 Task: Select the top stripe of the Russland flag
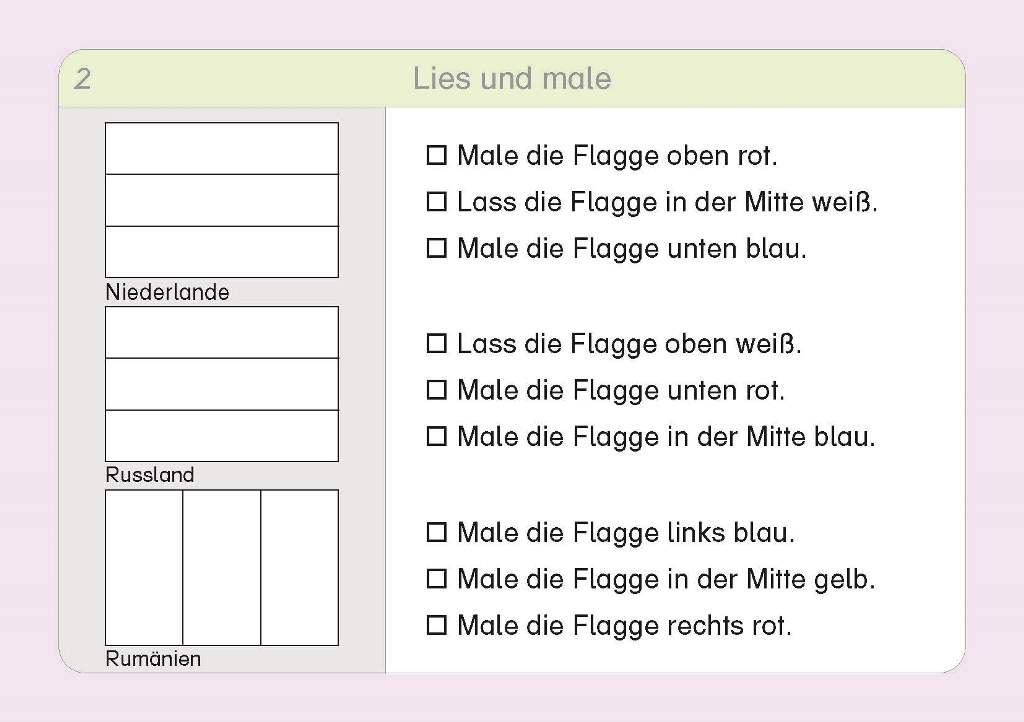[221, 332]
